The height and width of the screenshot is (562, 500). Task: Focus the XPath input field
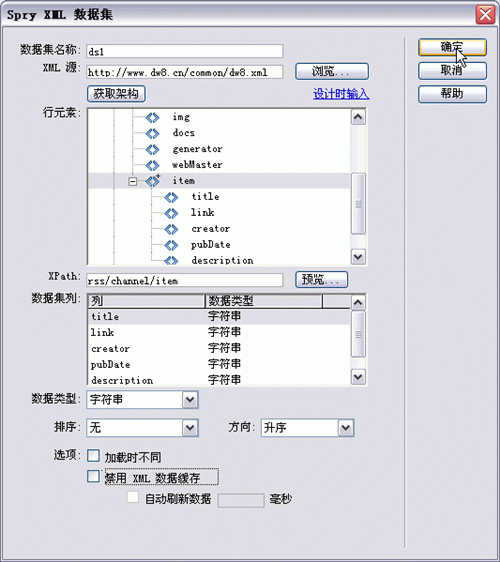[x=185, y=280]
